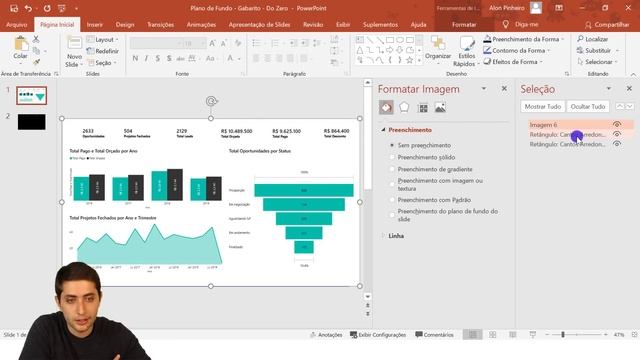Click zoom in plus button
This screenshot has width=640, height=360.
606,335
